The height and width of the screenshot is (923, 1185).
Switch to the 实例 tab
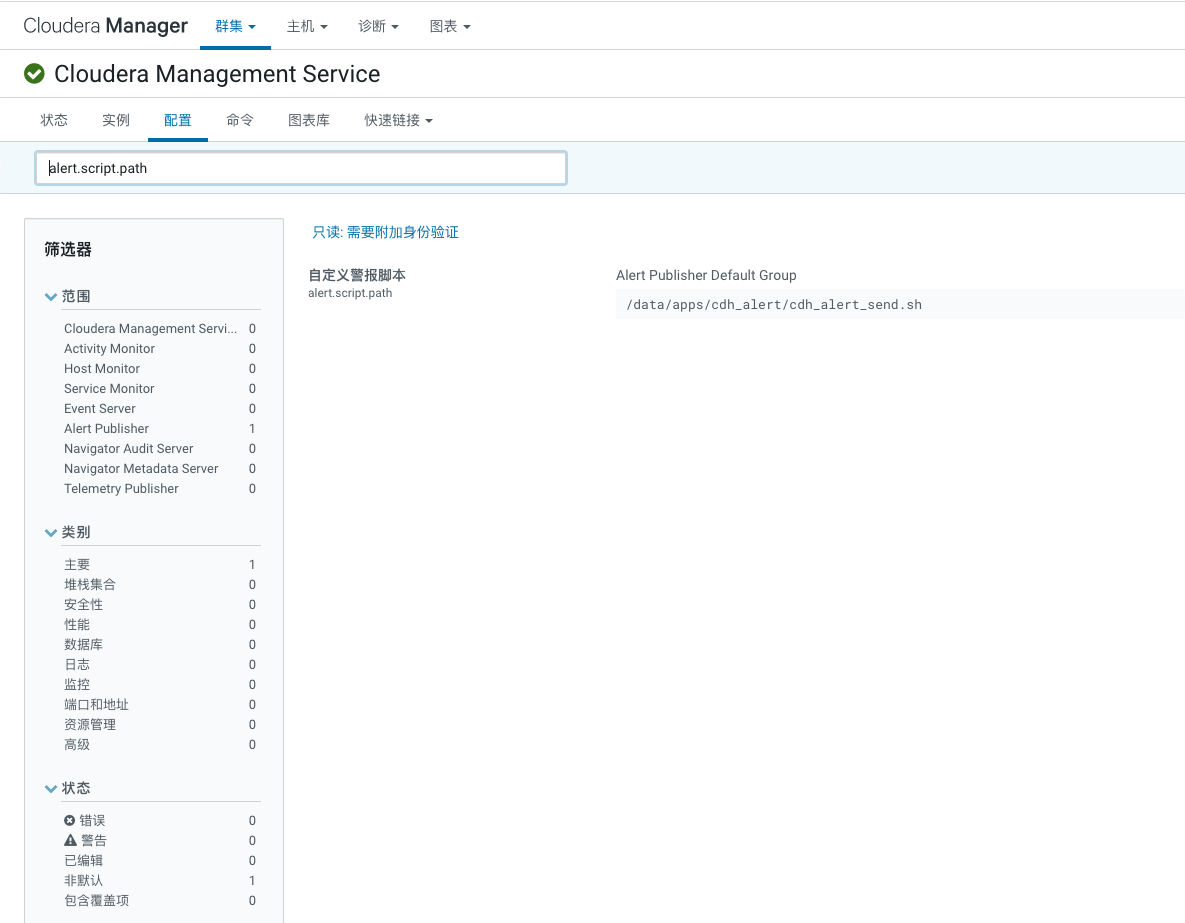(x=116, y=120)
